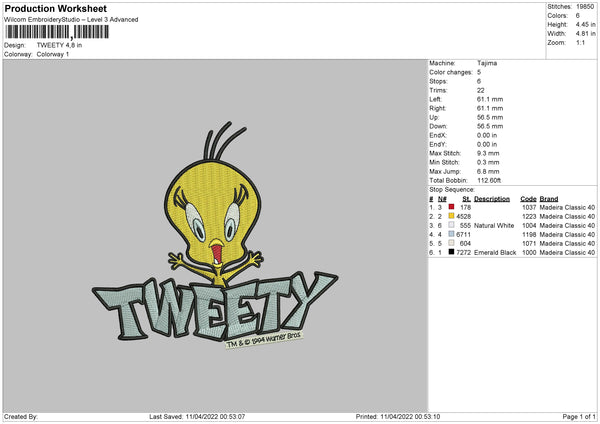Click the Min Stitch value 0.3 mm
Screen dimensions: 600x424
click(x=488, y=162)
